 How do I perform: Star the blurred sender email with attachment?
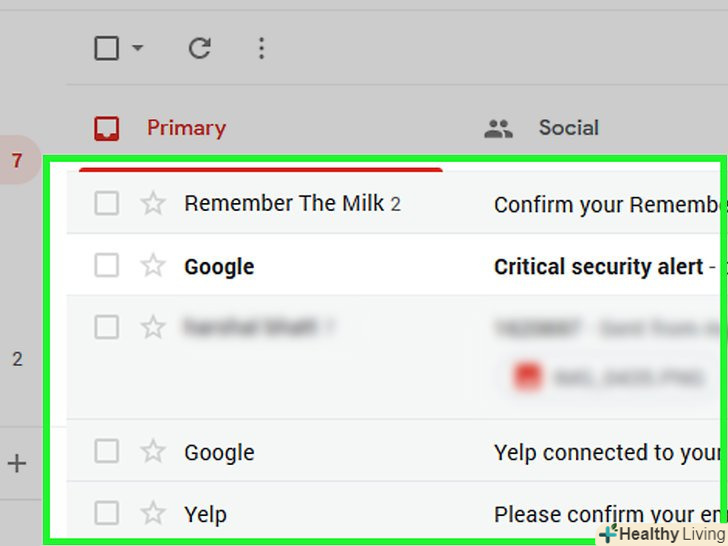[x=153, y=327]
